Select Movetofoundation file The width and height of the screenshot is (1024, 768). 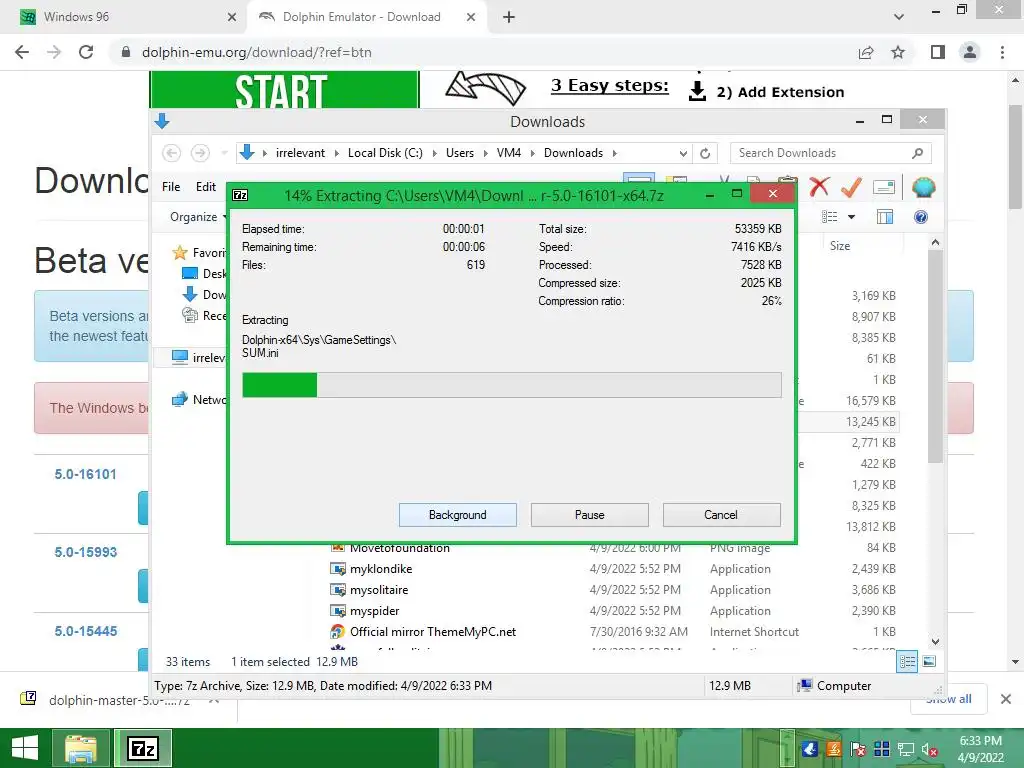pyautogui.click(x=400, y=548)
